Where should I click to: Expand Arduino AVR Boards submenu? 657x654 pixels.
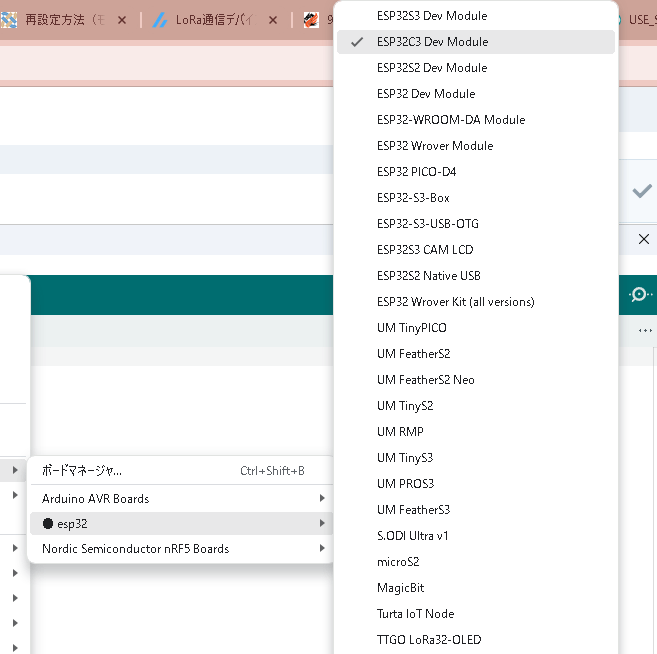(181, 499)
